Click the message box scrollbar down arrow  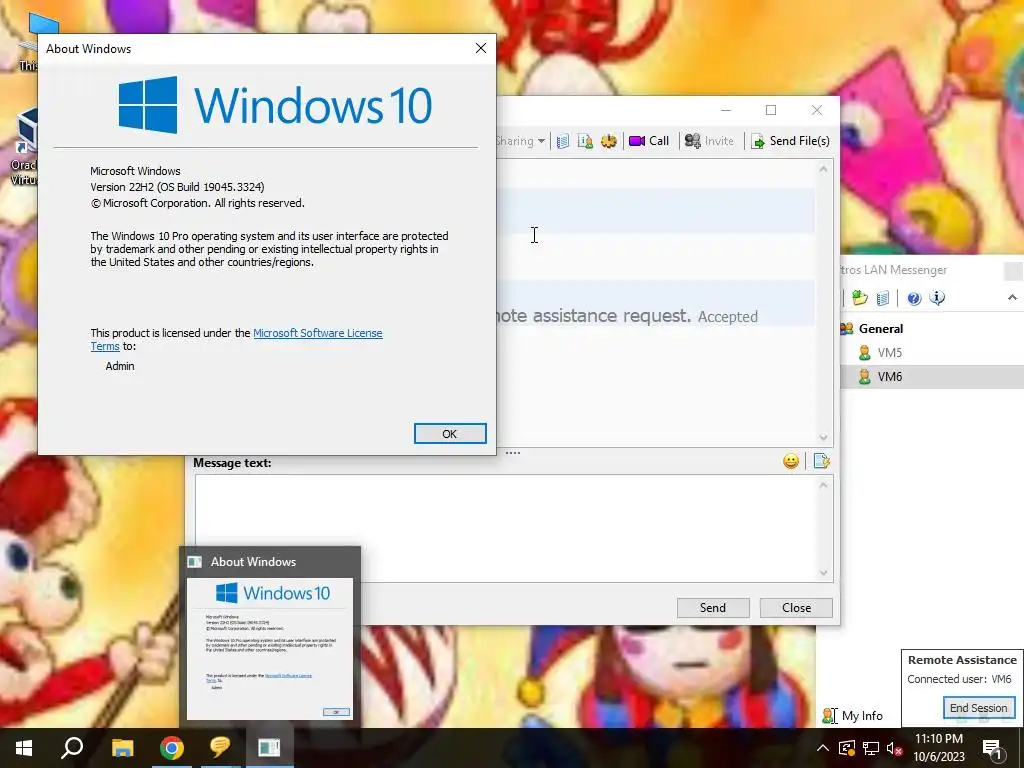coord(824,573)
